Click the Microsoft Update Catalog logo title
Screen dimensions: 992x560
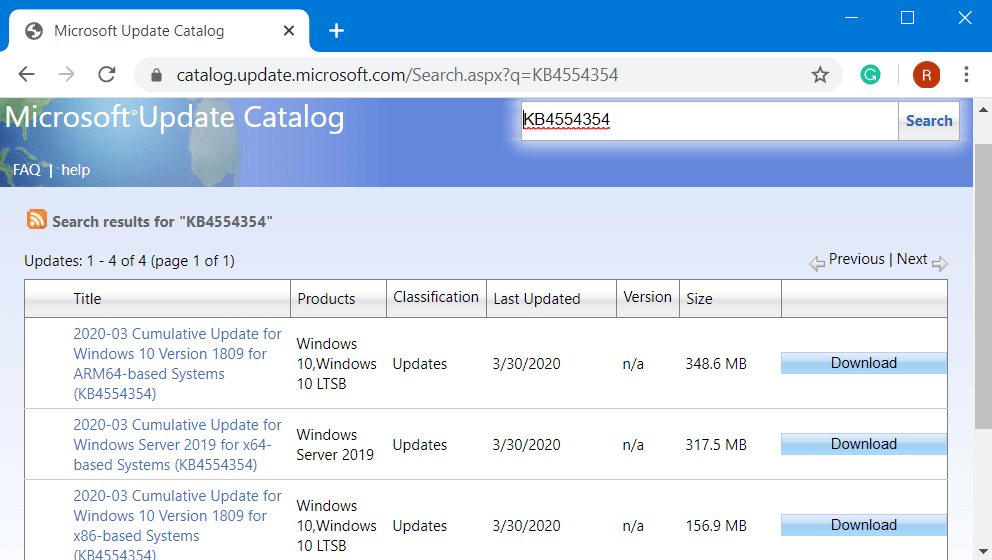[x=175, y=117]
